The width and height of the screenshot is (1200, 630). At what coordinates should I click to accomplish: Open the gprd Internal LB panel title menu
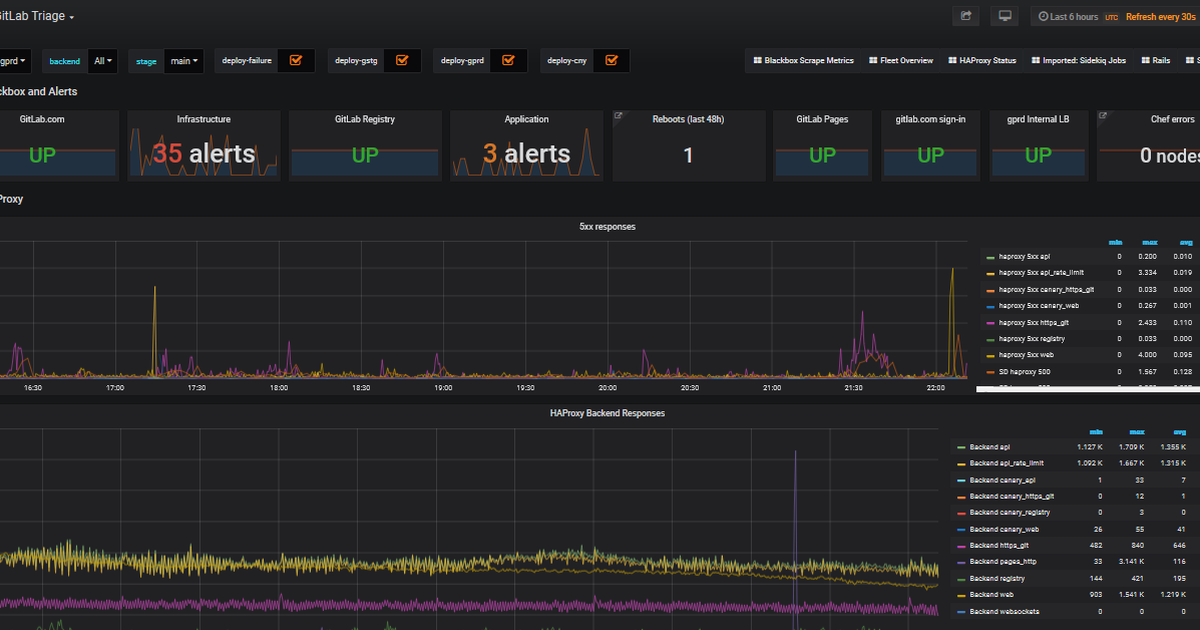[x=1038, y=119]
